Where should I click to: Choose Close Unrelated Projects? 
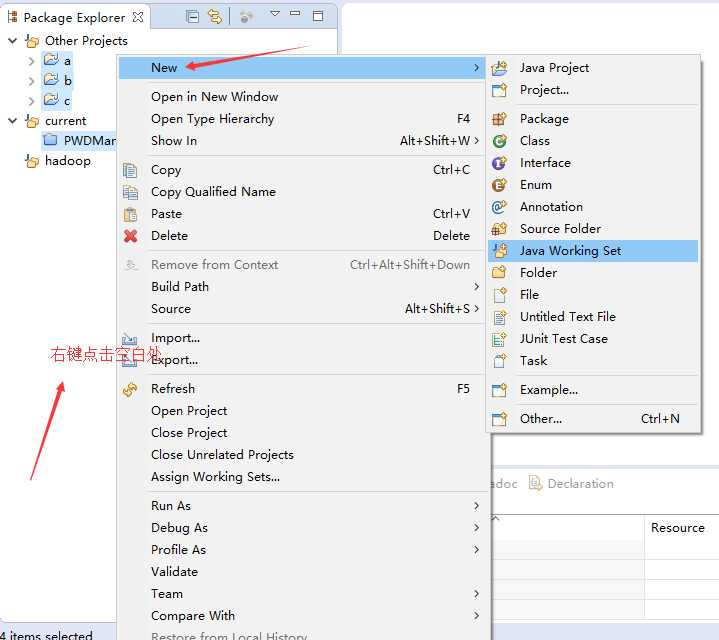click(x=302, y=455)
